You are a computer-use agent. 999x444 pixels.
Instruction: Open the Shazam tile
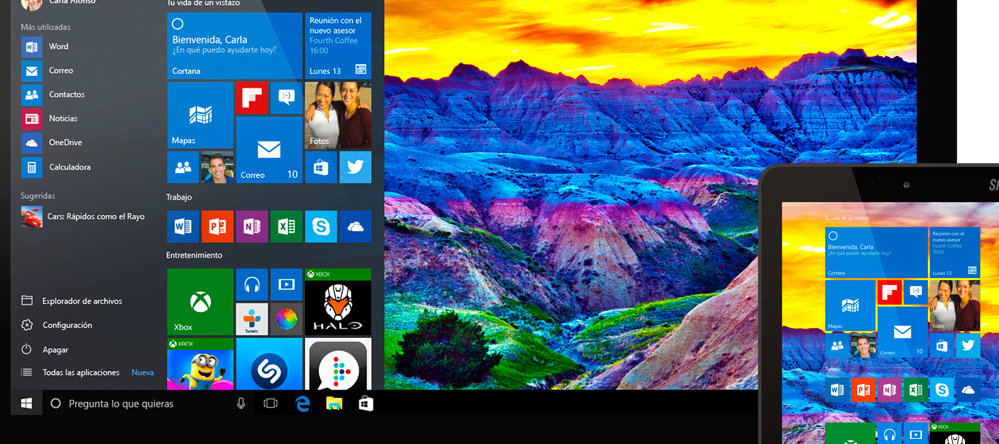269,364
